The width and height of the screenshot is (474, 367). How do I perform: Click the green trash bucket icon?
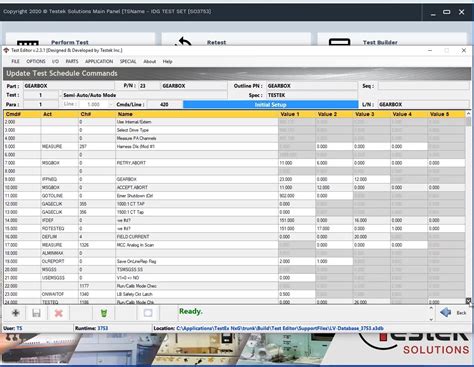click(104, 313)
